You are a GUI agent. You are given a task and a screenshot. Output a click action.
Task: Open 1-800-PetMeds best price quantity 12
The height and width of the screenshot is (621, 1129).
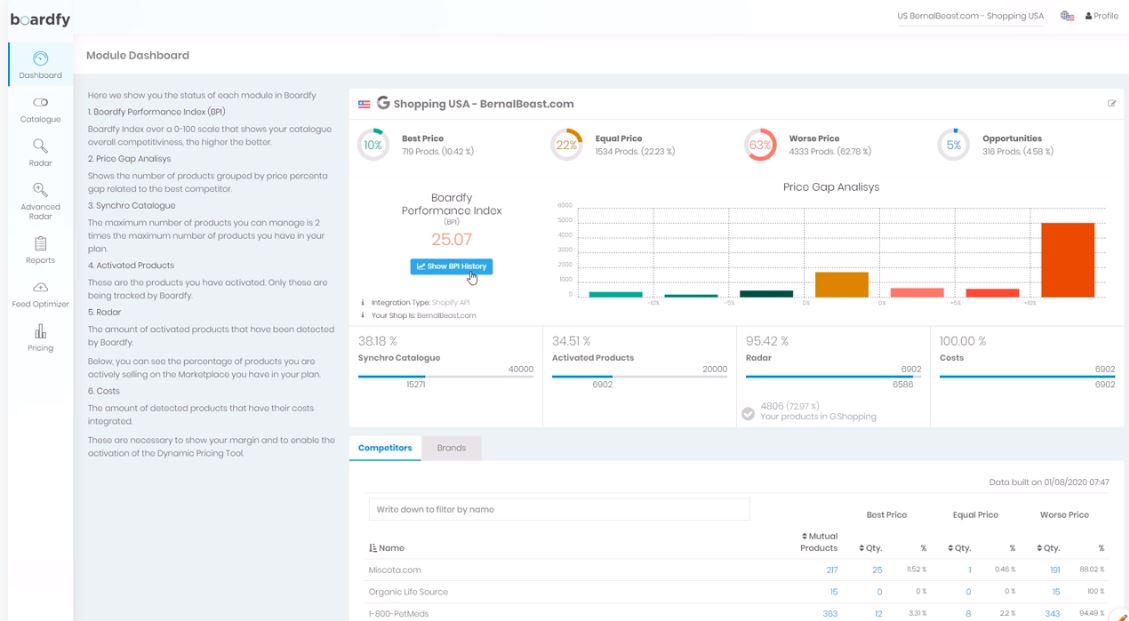[878, 614]
